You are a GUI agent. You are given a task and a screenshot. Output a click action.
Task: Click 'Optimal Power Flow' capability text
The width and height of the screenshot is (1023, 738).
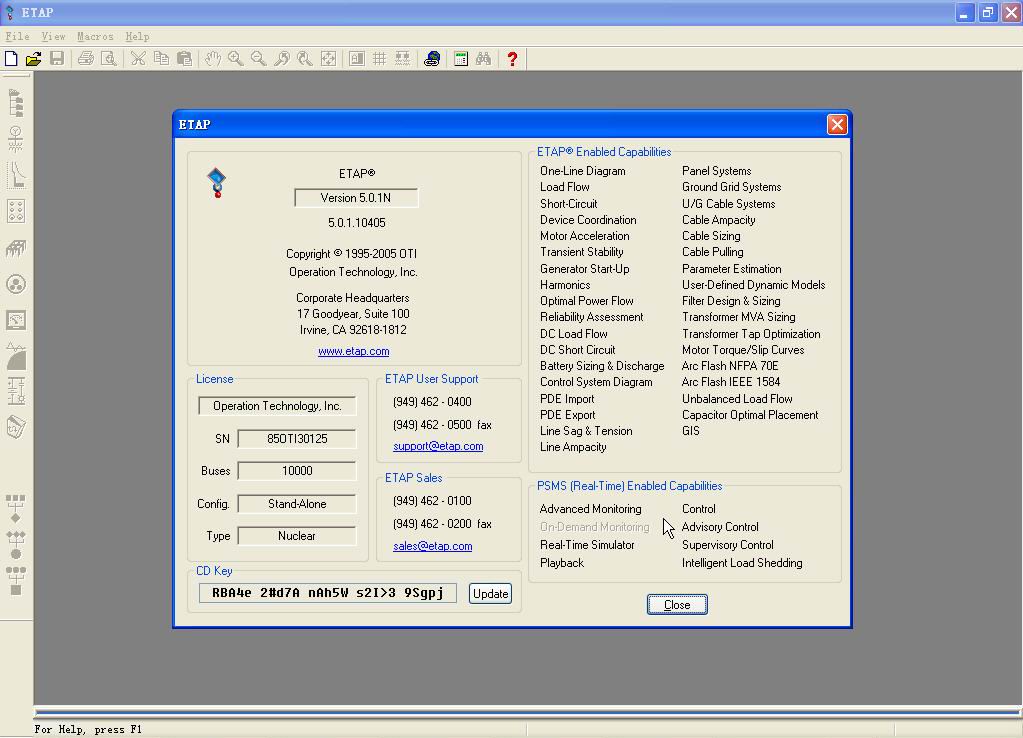coord(587,301)
